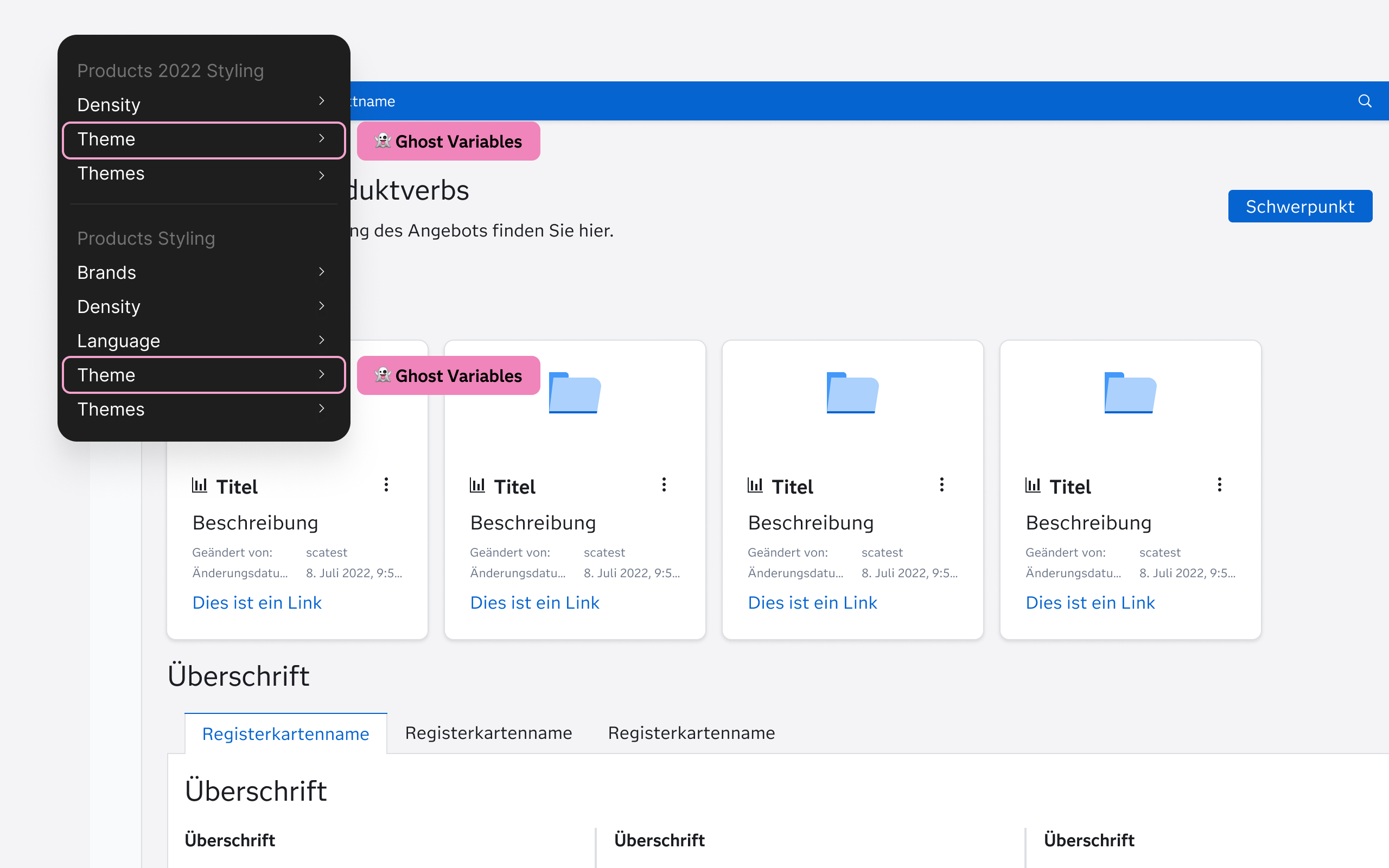Open search in the blue header bar
The image size is (1389, 868).
[1365, 100]
